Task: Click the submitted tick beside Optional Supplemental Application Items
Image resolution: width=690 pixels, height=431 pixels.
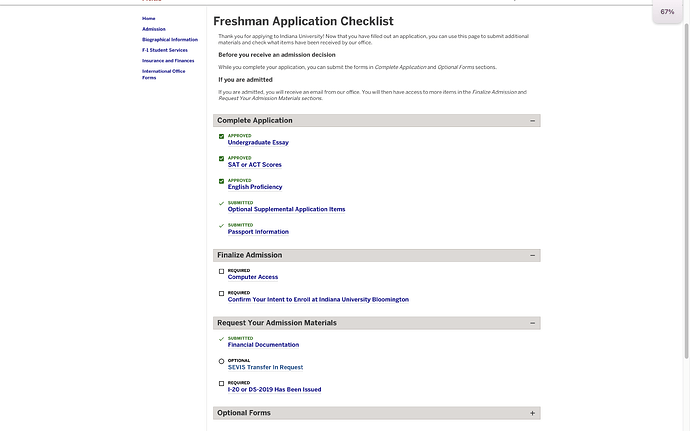Action: pyautogui.click(x=221, y=203)
